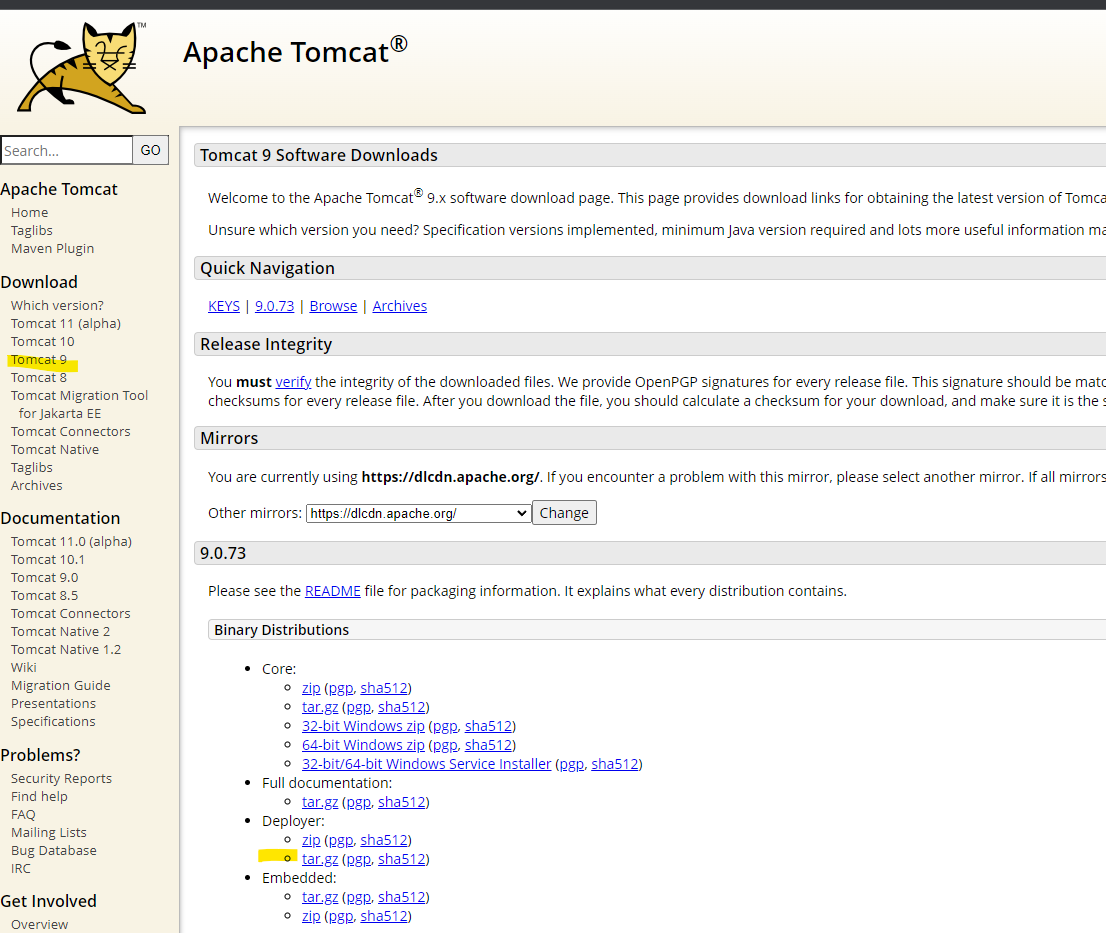Open Which version? sidebar link
Screen dimensions: 1106x933
point(57,305)
